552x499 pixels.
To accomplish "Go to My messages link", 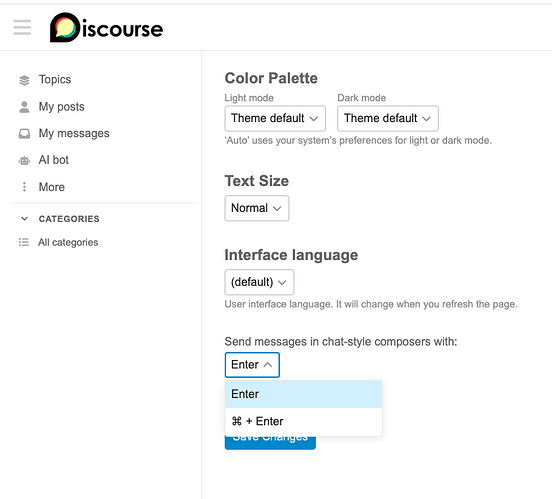I will point(74,134).
